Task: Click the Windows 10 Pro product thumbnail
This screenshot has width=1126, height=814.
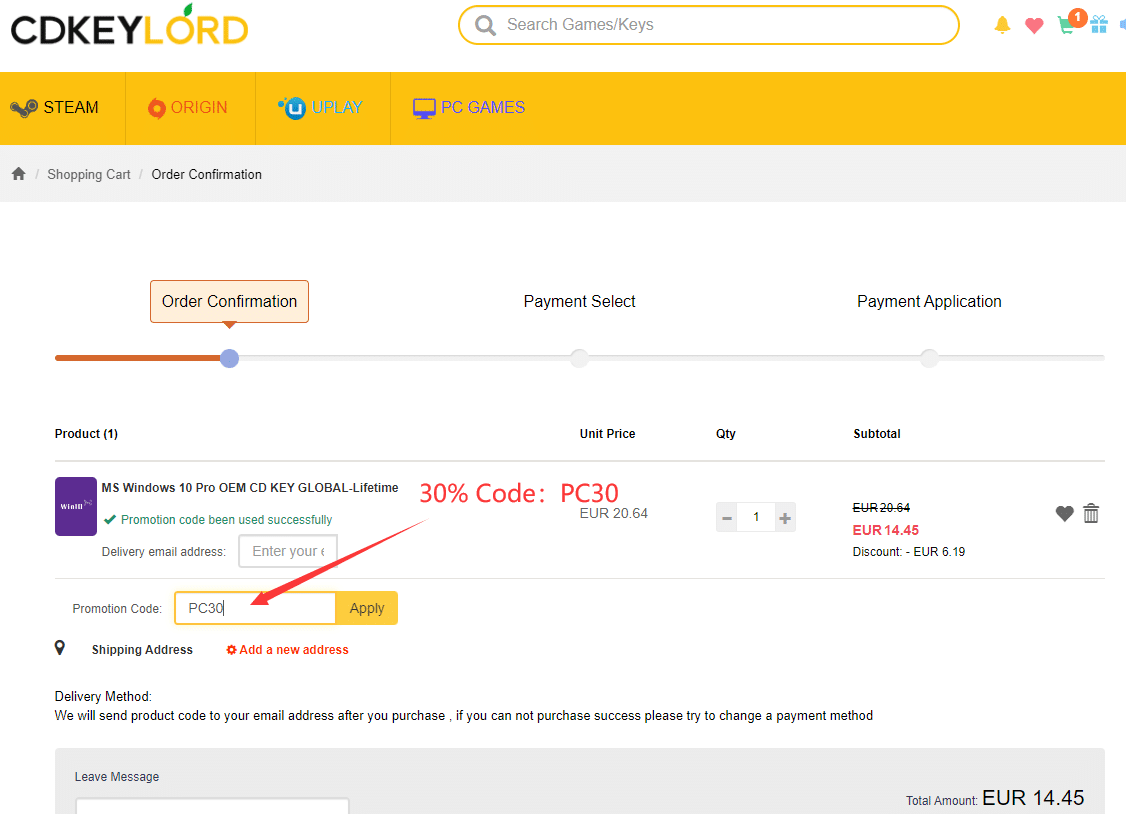Action: coord(76,506)
